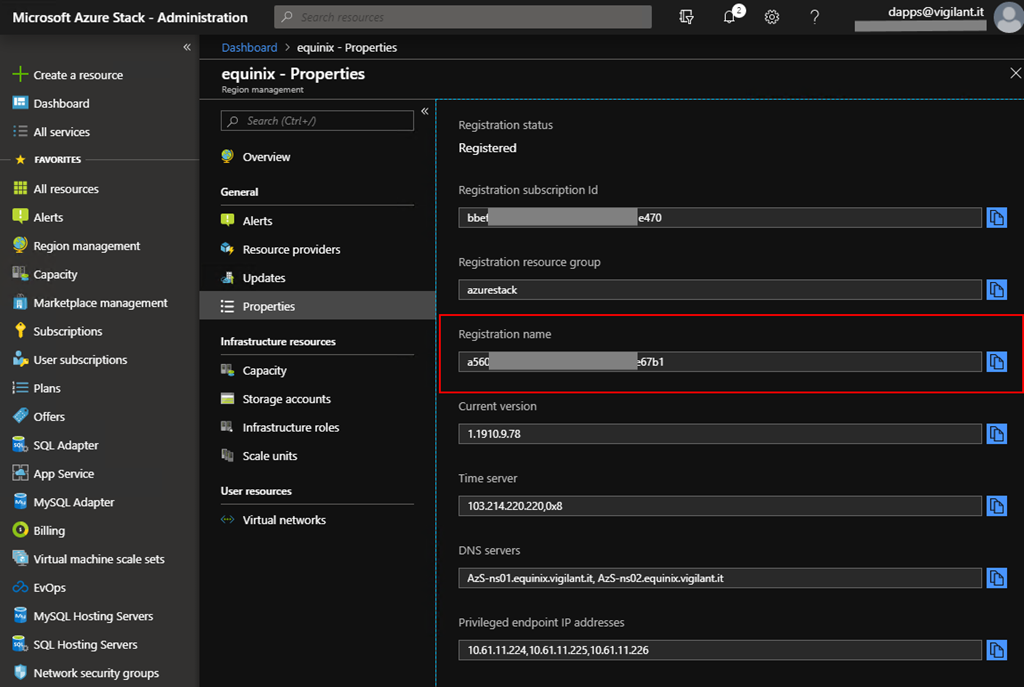Image resolution: width=1024 pixels, height=687 pixels.
Task: Click the Search resources box
Action: (x=462, y=17)
